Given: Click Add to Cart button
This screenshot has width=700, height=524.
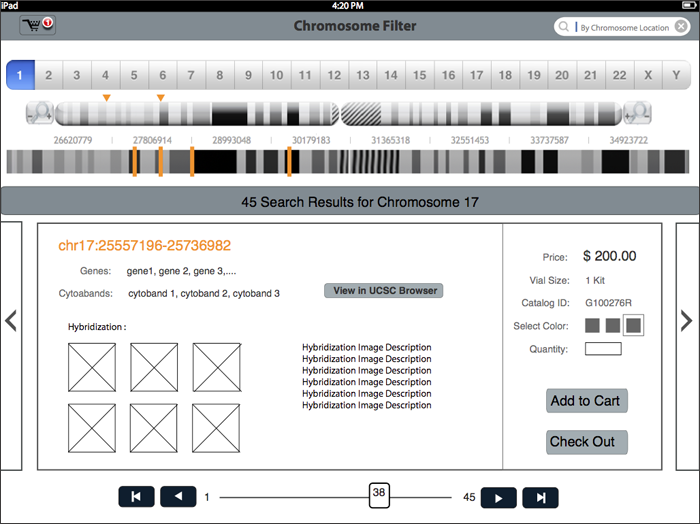Looking at the screenshot, I should (x=587, y=401).
